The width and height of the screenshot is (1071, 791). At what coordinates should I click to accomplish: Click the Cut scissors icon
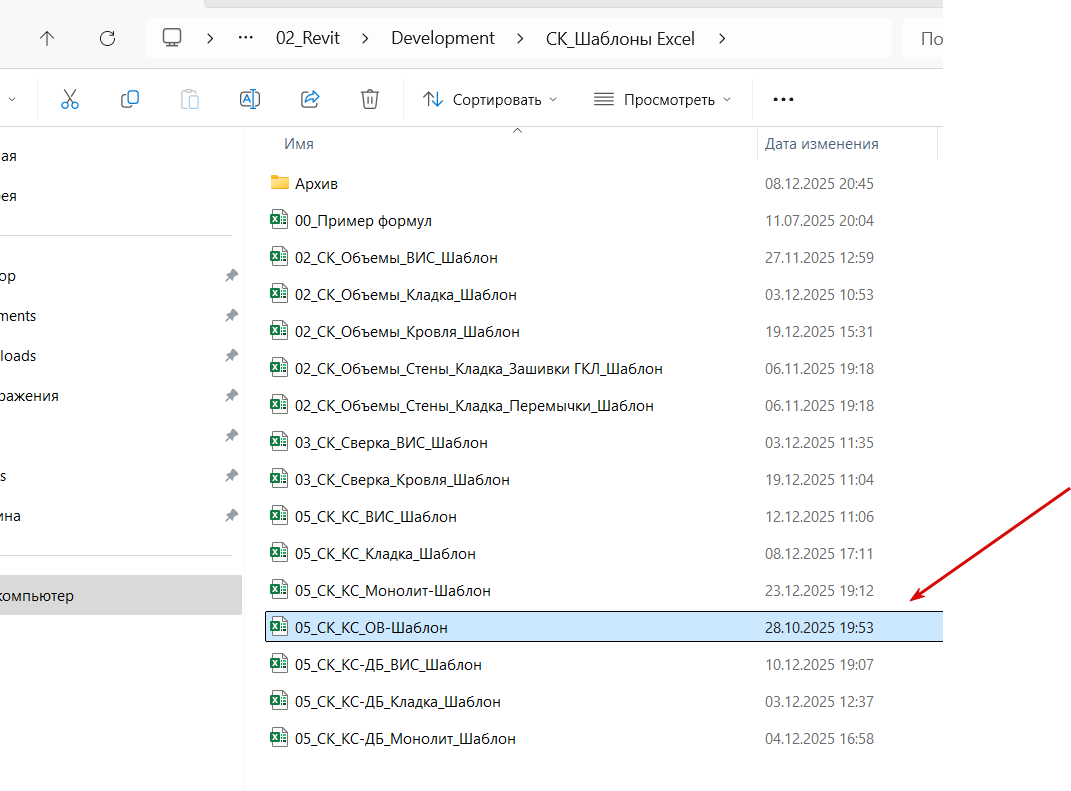tap(69, 99)
